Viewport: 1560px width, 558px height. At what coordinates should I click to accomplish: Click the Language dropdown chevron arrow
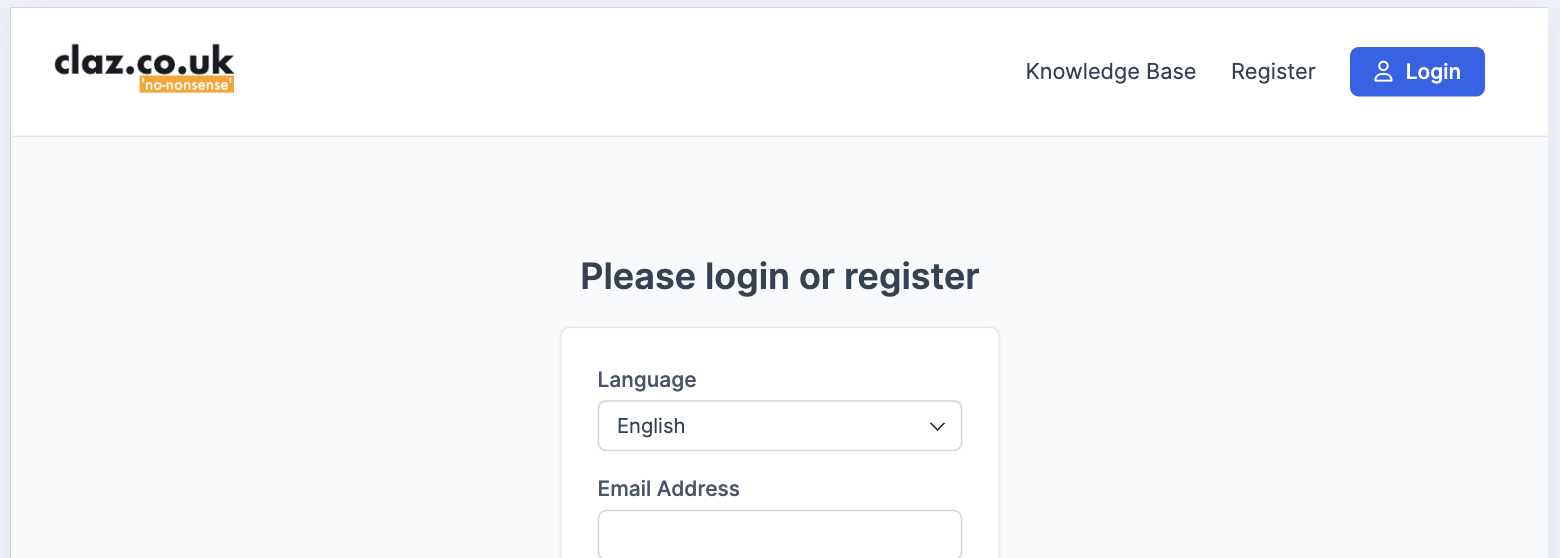point(937,427)
